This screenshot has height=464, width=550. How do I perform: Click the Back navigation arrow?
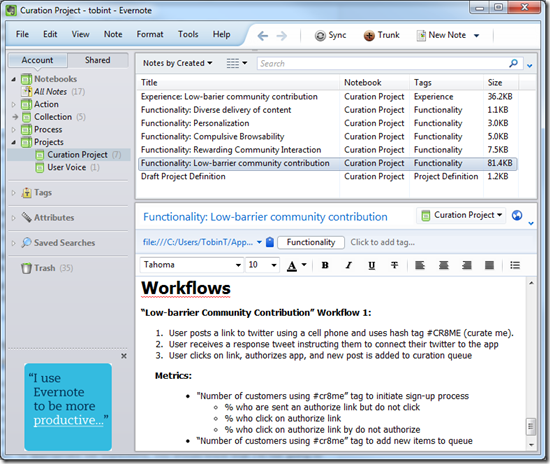click(263, 35)
